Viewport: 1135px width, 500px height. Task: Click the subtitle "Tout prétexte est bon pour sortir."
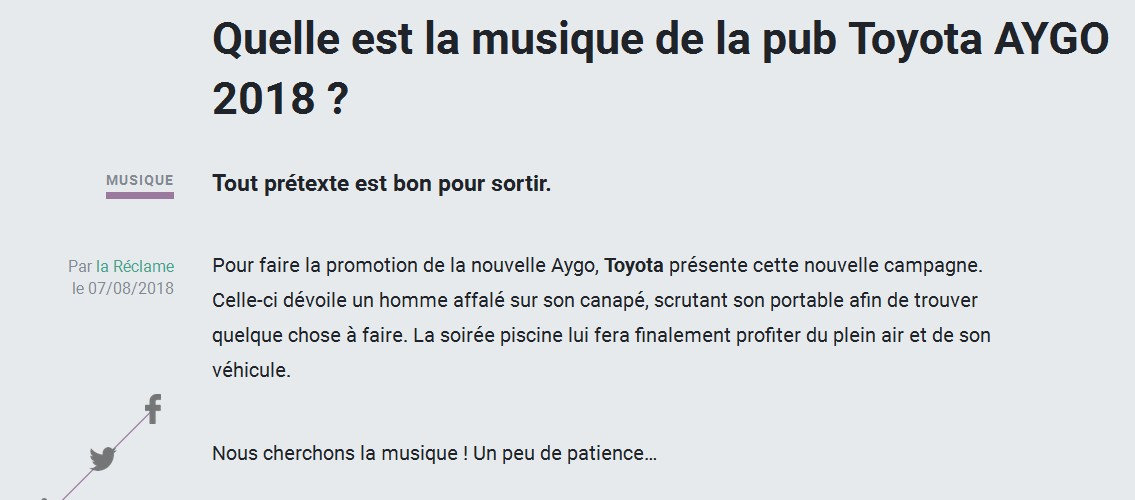(x=381, y=185)
